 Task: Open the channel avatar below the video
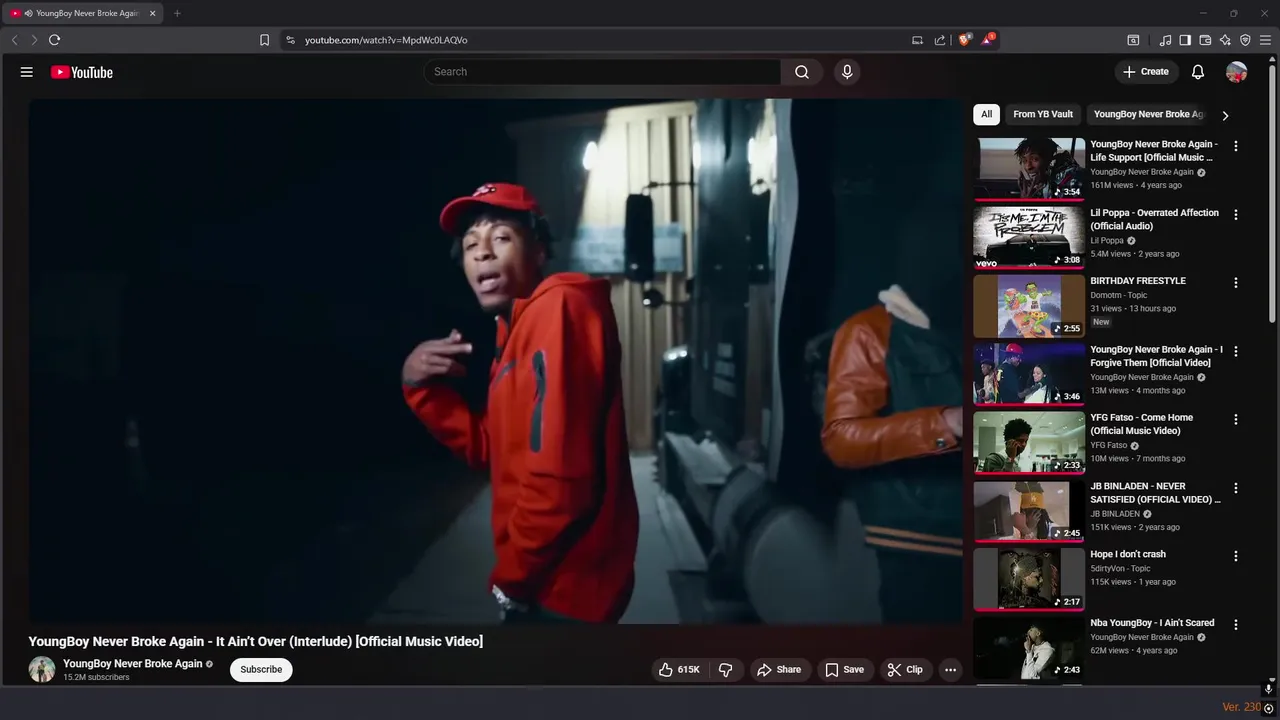pos(42,670)
